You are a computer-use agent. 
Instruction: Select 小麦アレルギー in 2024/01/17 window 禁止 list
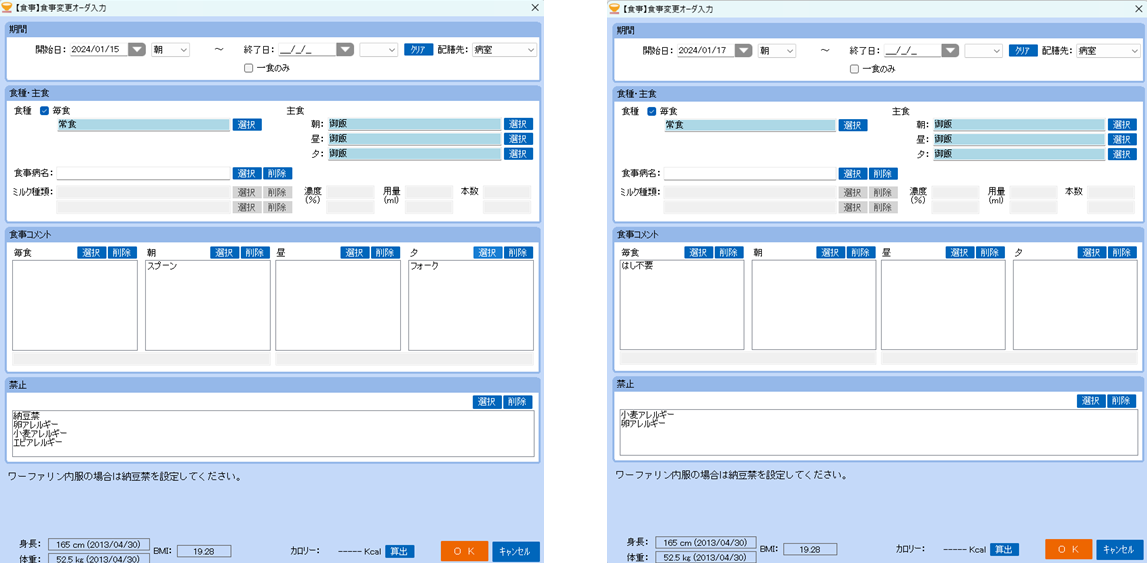[646, 415]
